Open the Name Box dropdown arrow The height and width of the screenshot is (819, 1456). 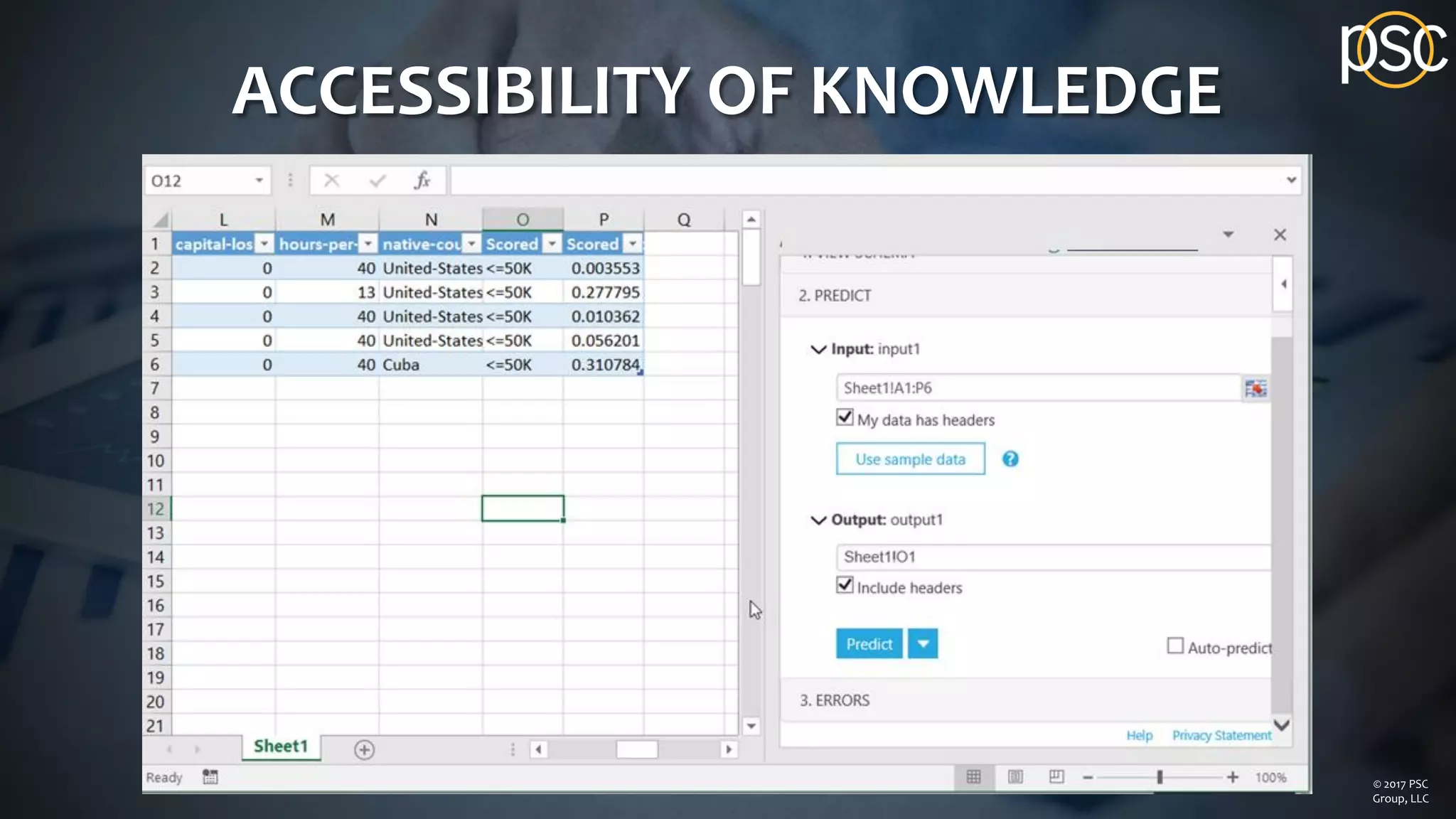[259, 181]
